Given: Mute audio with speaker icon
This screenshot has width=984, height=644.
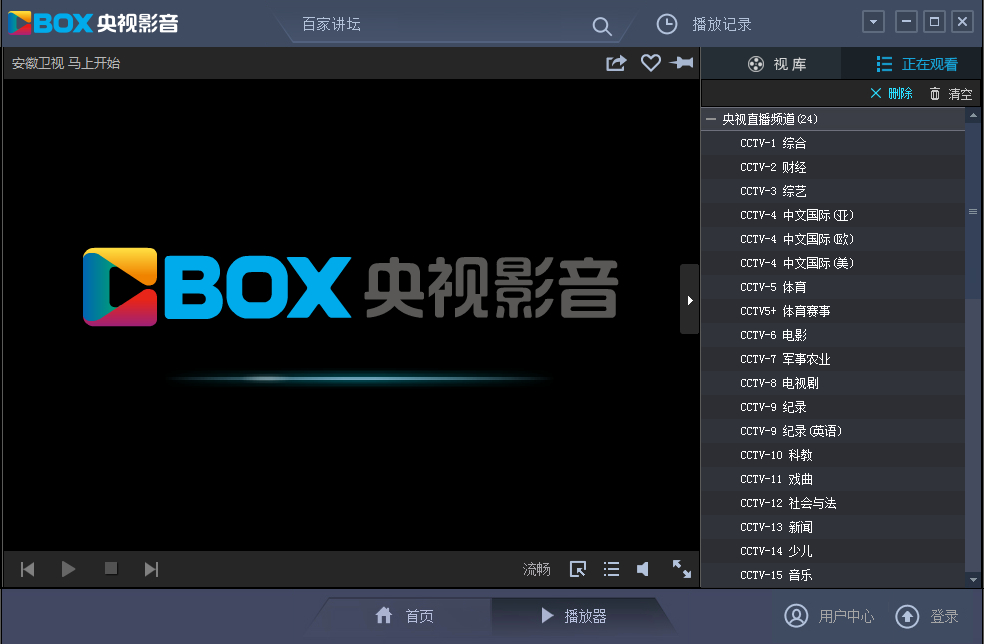Looking at the screenshot, I should tap(643, 569).
